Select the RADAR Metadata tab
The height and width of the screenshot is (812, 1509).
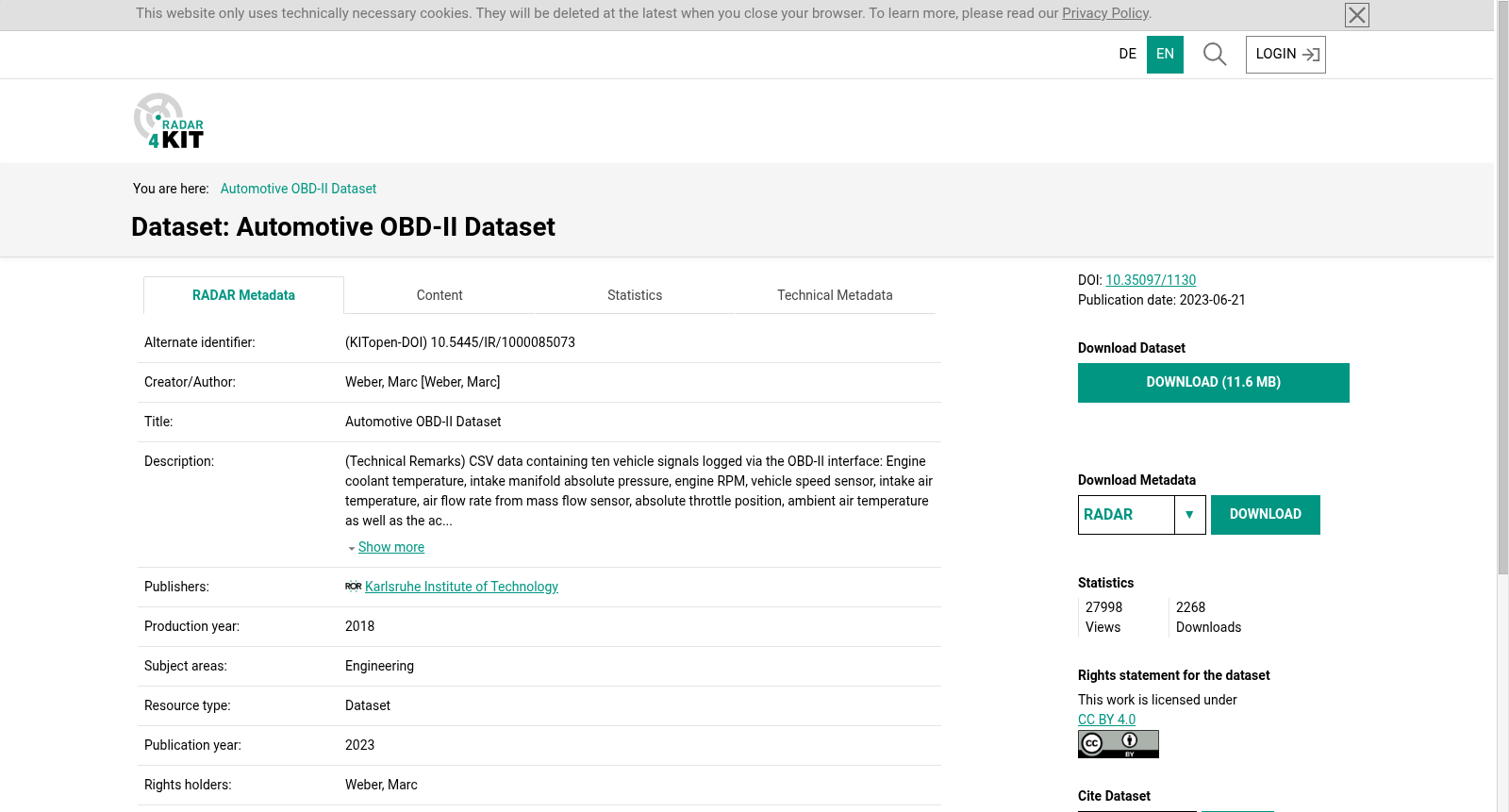click(243, 295)
